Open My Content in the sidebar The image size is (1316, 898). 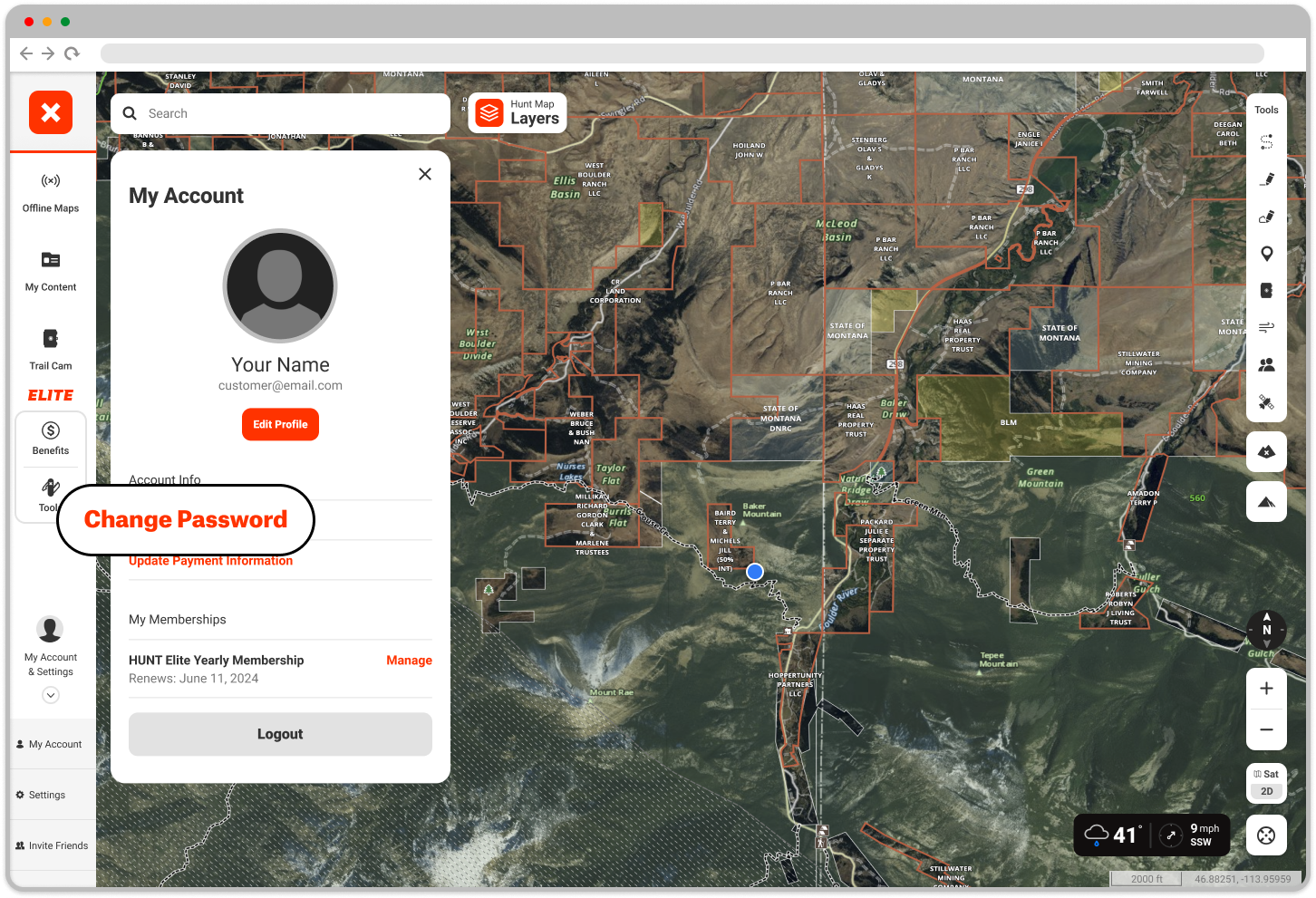click(51, 272)
